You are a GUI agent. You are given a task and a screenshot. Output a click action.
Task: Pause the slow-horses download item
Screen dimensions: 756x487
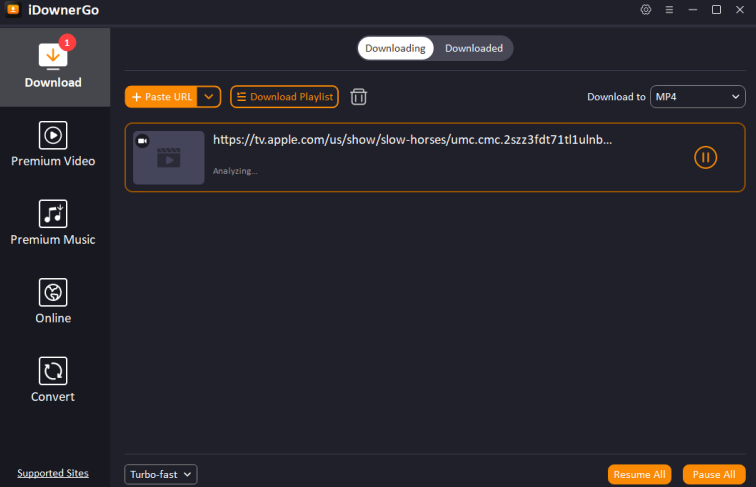pos(705,157)
